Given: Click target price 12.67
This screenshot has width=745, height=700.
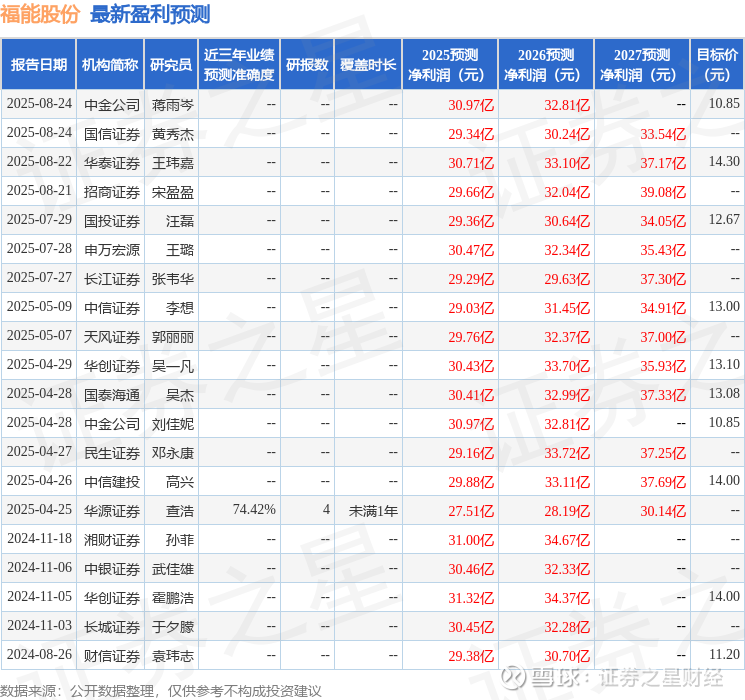Looking at the screenshot, I should point(724,220).
